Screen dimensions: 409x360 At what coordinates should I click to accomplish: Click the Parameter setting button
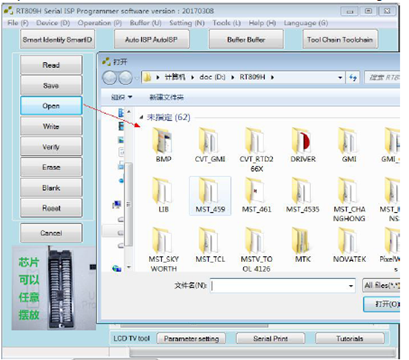(191, 338)
